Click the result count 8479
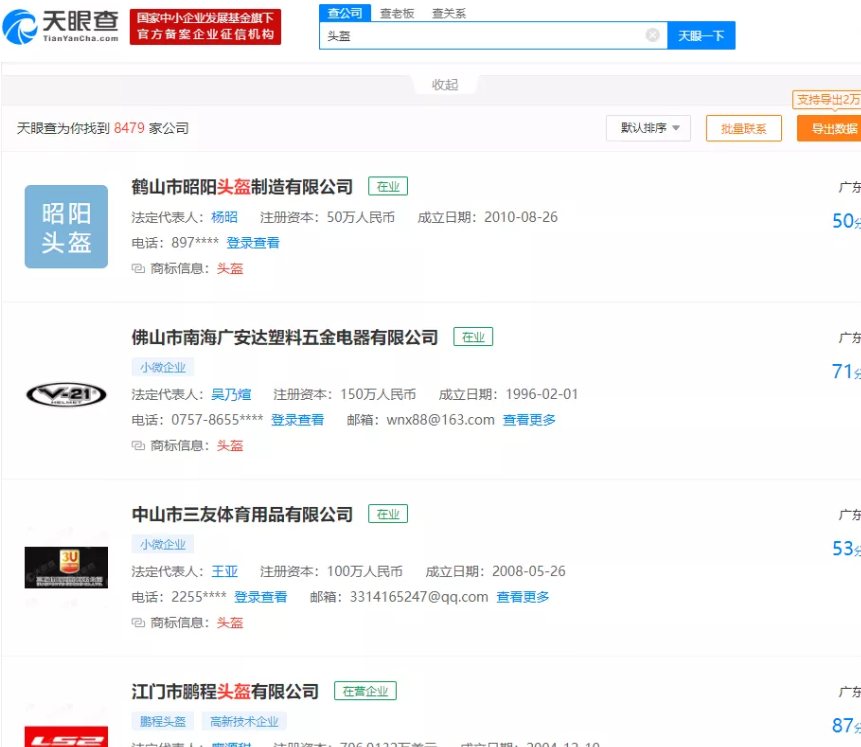 (x=129, y=128)
